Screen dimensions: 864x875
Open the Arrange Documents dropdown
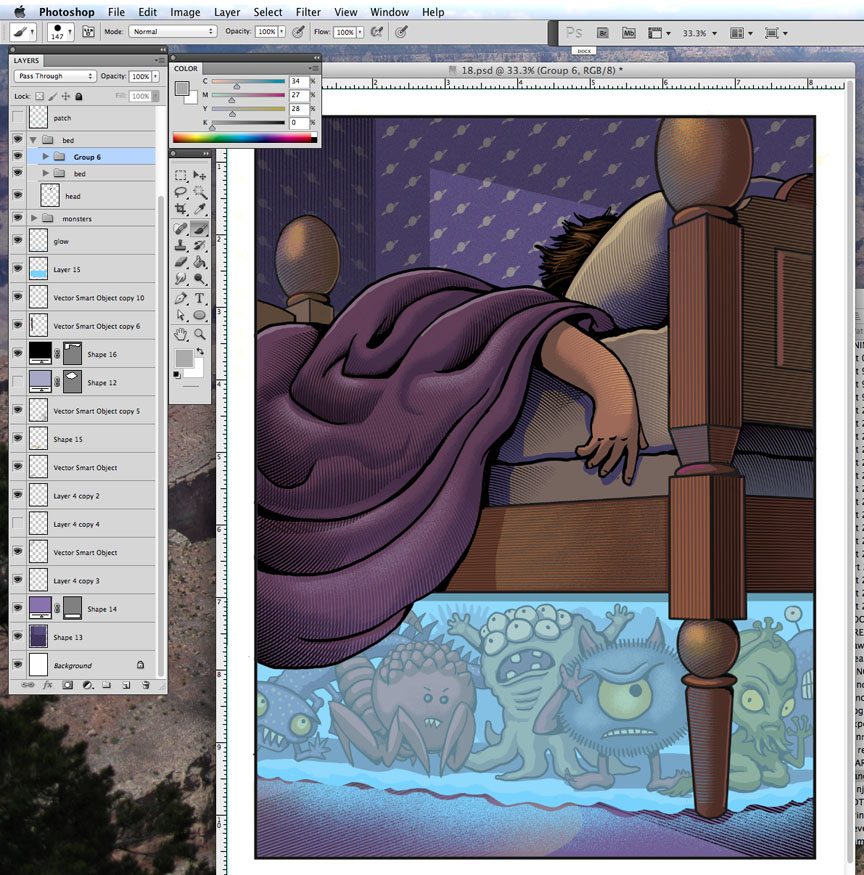pyautogui.click(x=742, y=33)
